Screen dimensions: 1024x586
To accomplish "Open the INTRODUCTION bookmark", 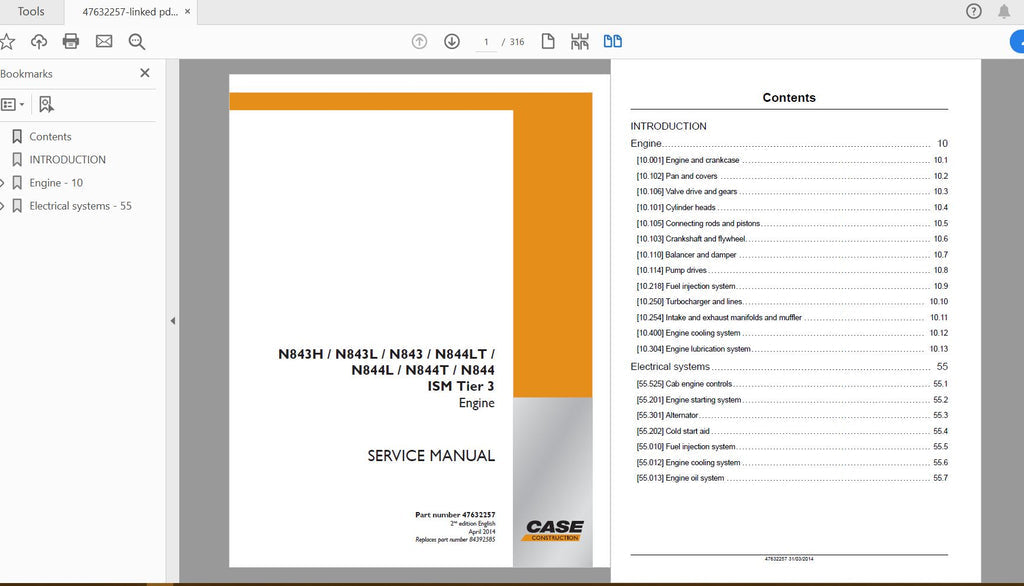I will coord(67,159).
